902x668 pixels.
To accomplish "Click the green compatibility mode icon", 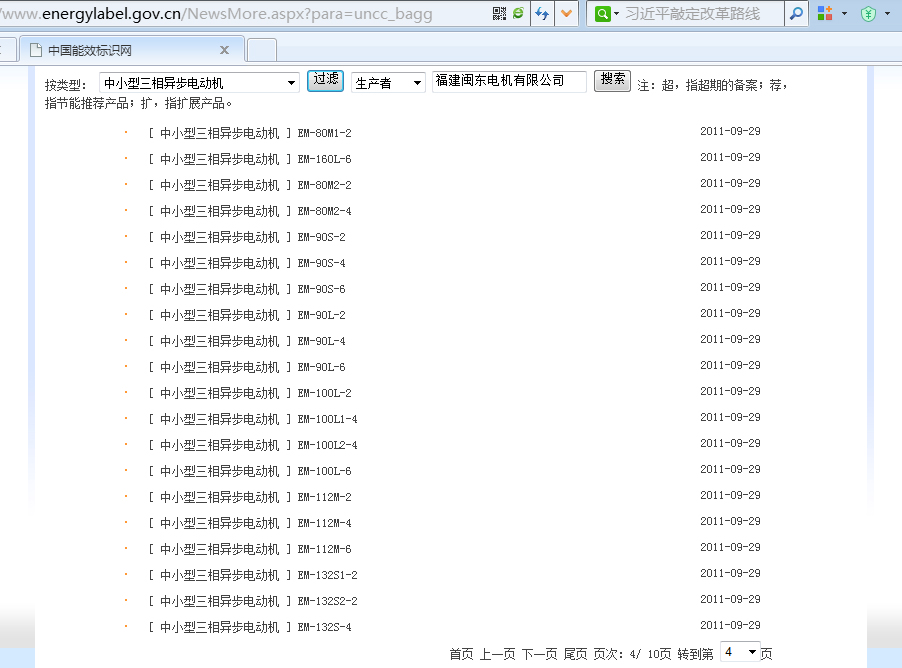I will [x=518, y=13].
